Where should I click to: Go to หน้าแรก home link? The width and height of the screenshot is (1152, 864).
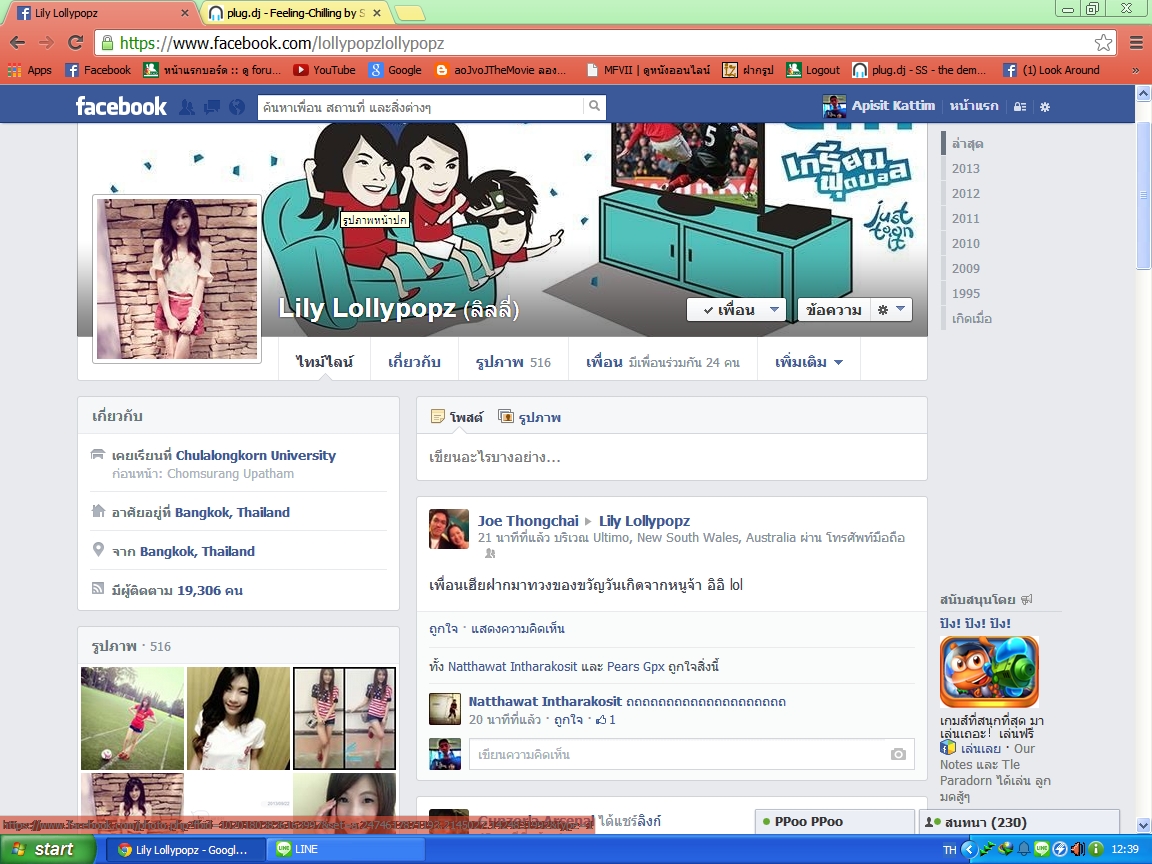pos(973,106)
